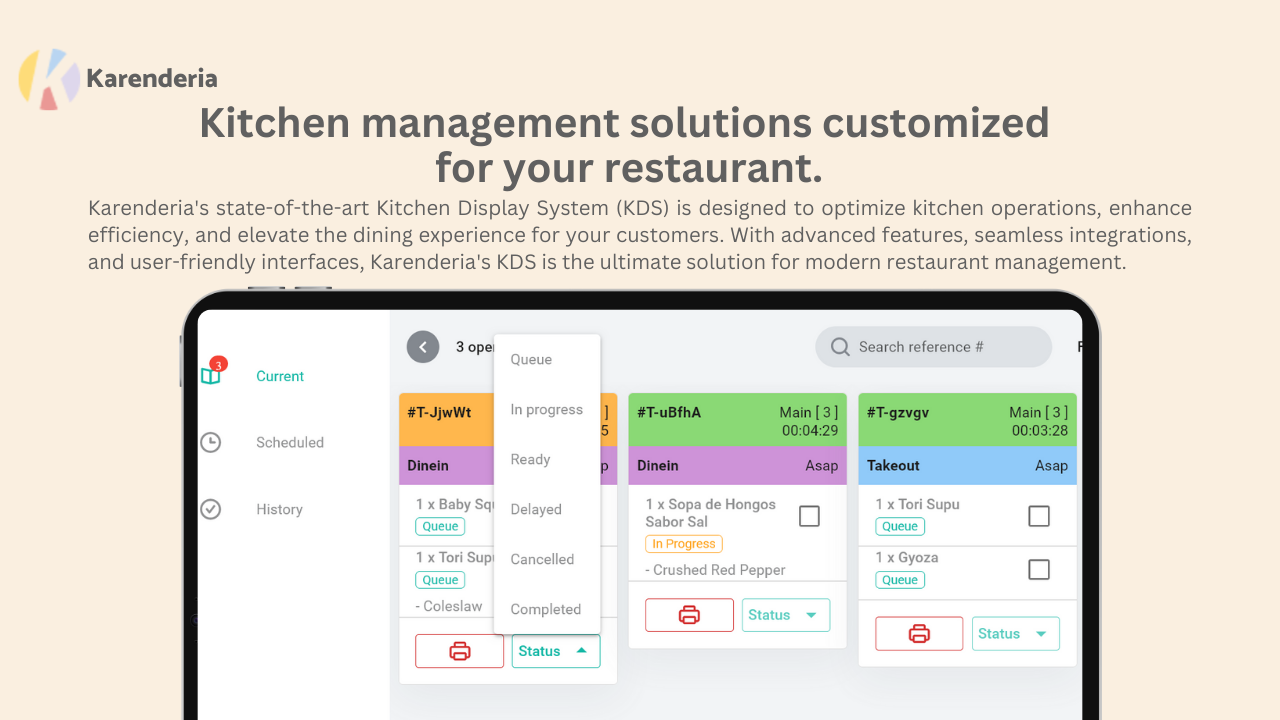Collapse Status dropdown on order #T-JjwWt

555,651
